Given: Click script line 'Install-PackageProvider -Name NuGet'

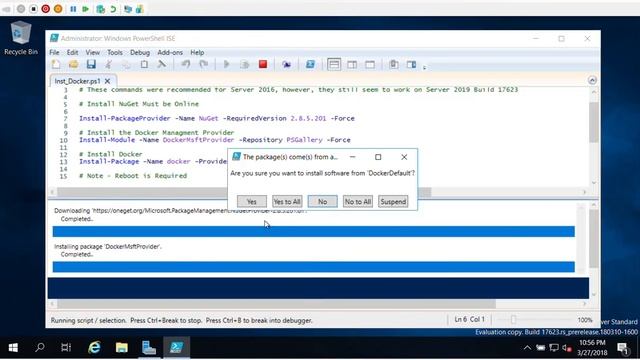Looking at the screenshot, I should tap(217, 118).
